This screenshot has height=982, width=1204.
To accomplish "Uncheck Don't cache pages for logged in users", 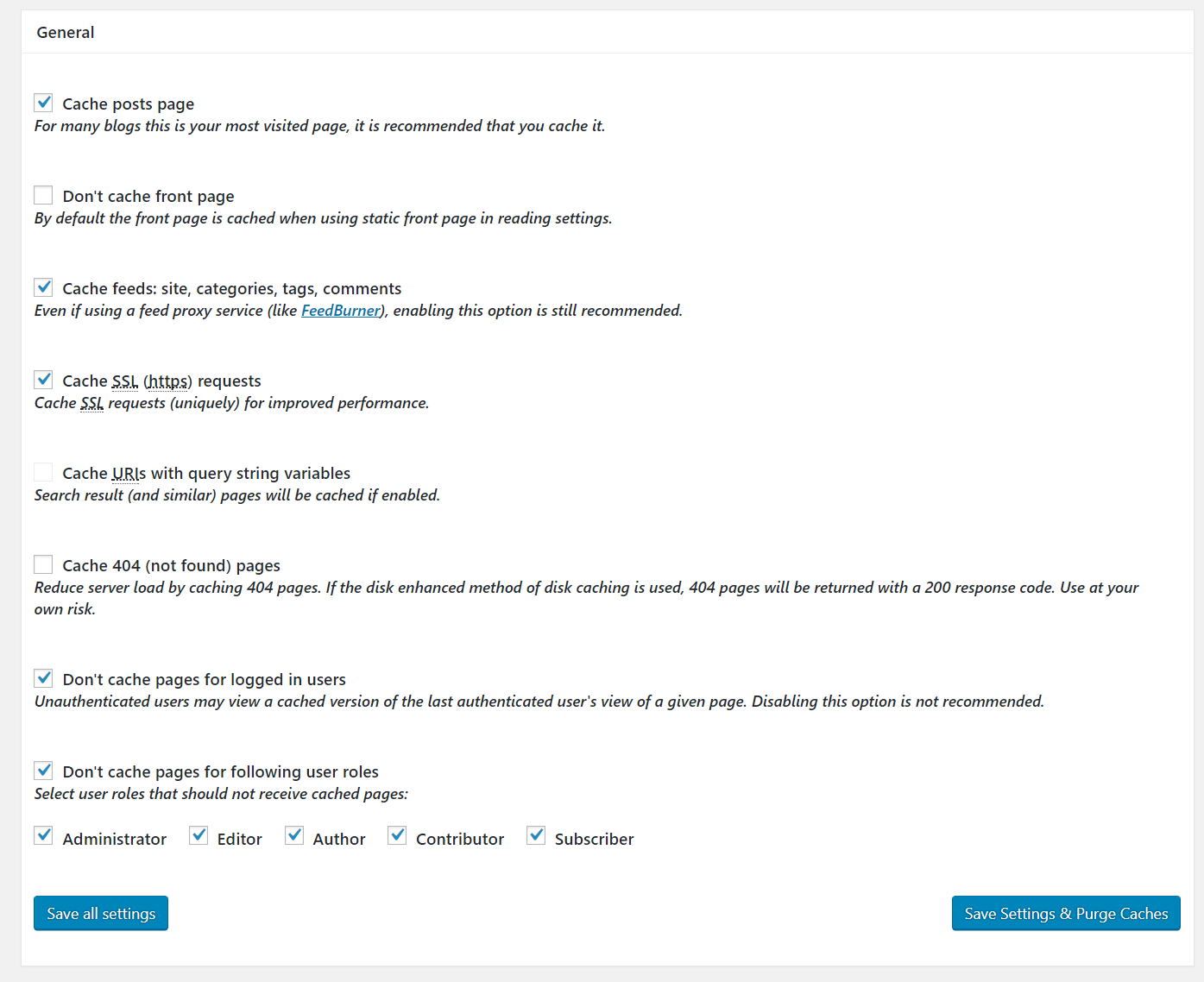I will (43, 678).
